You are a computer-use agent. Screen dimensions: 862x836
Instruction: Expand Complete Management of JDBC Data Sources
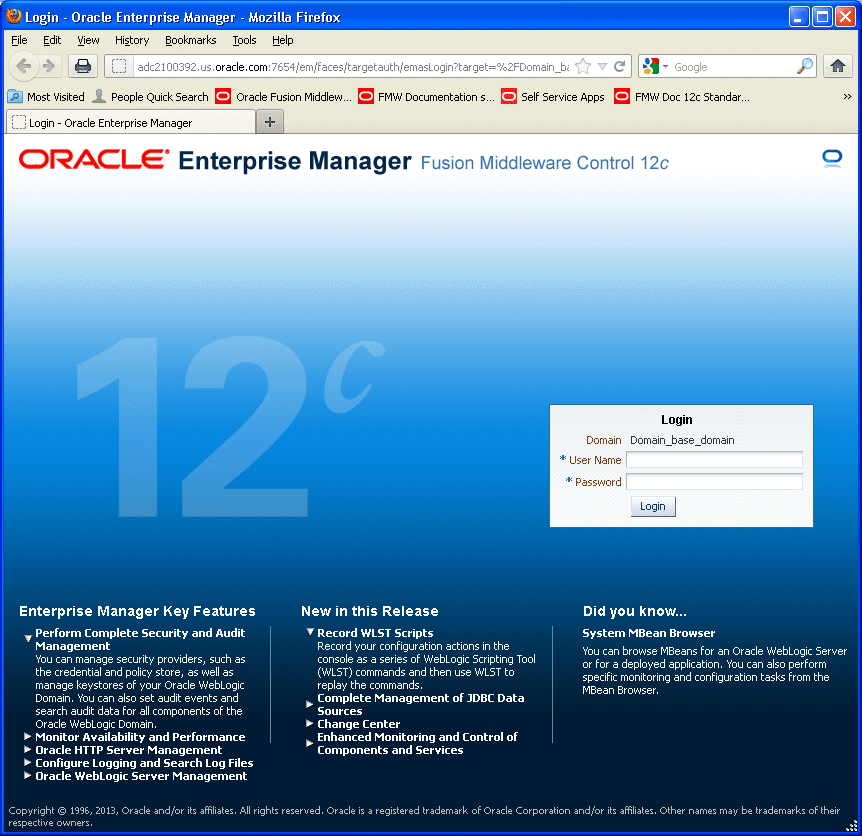click(310, 704)
